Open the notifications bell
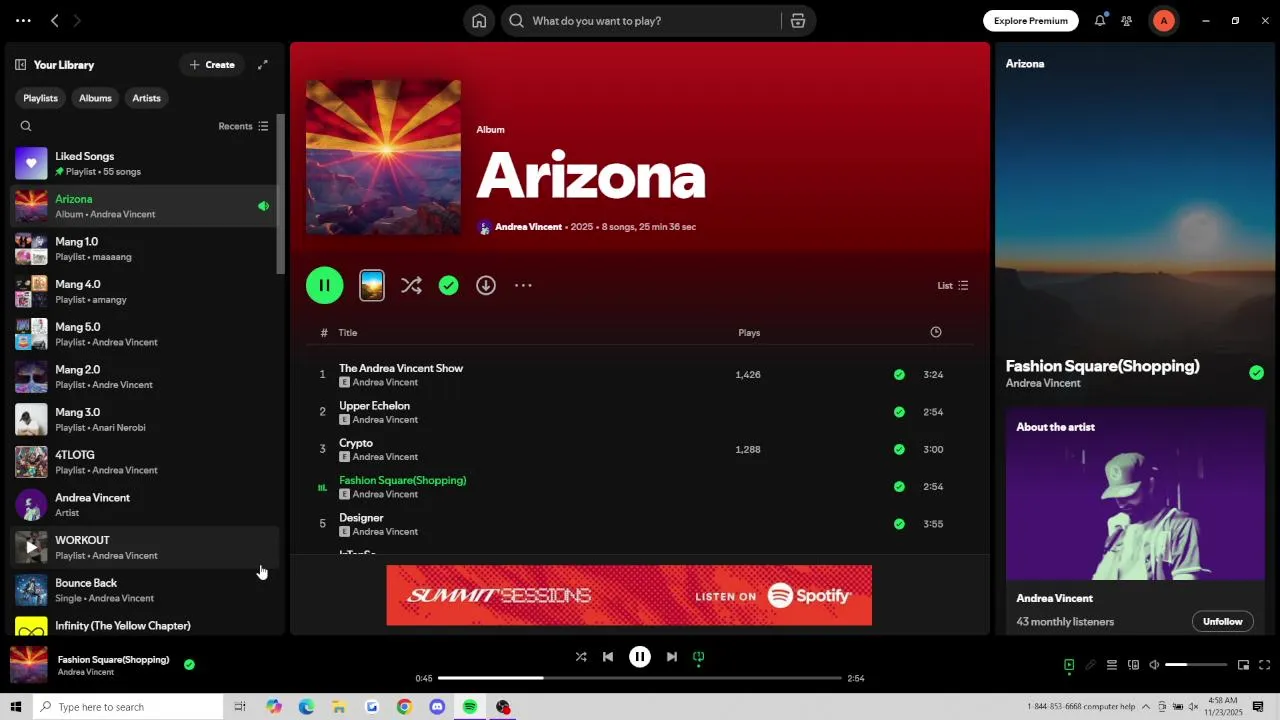Viewport: 1280px width, 720px height. (1100, 21)
